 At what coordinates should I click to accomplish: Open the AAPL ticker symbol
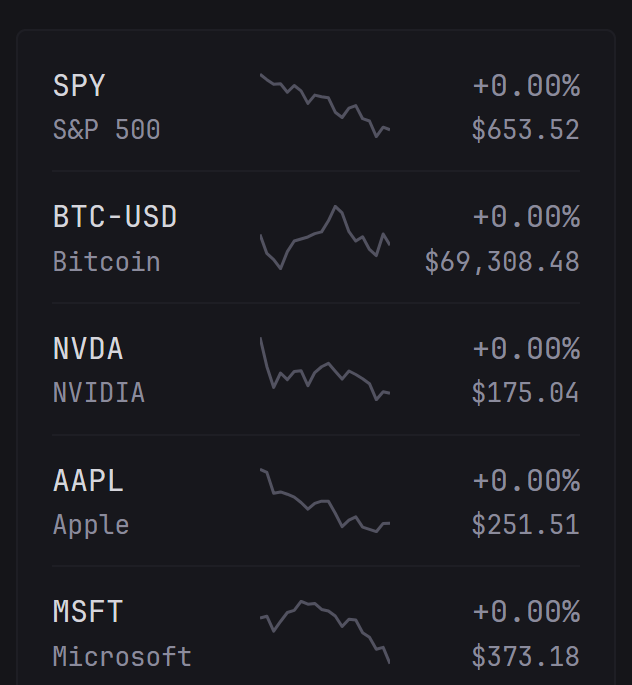[x=88, y=481]
